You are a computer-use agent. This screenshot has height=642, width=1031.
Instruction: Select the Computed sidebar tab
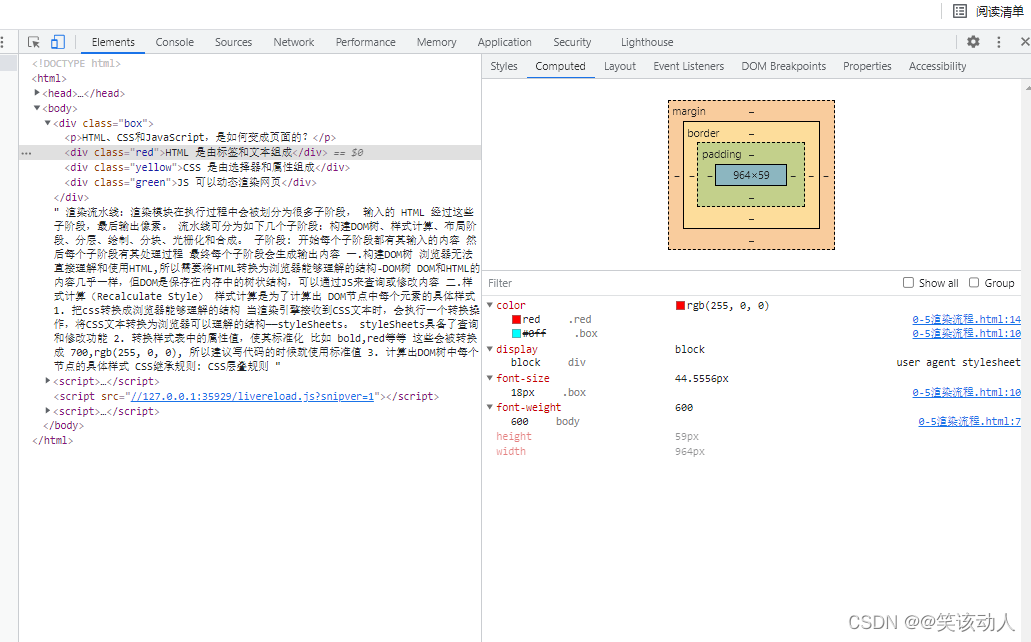560,66
